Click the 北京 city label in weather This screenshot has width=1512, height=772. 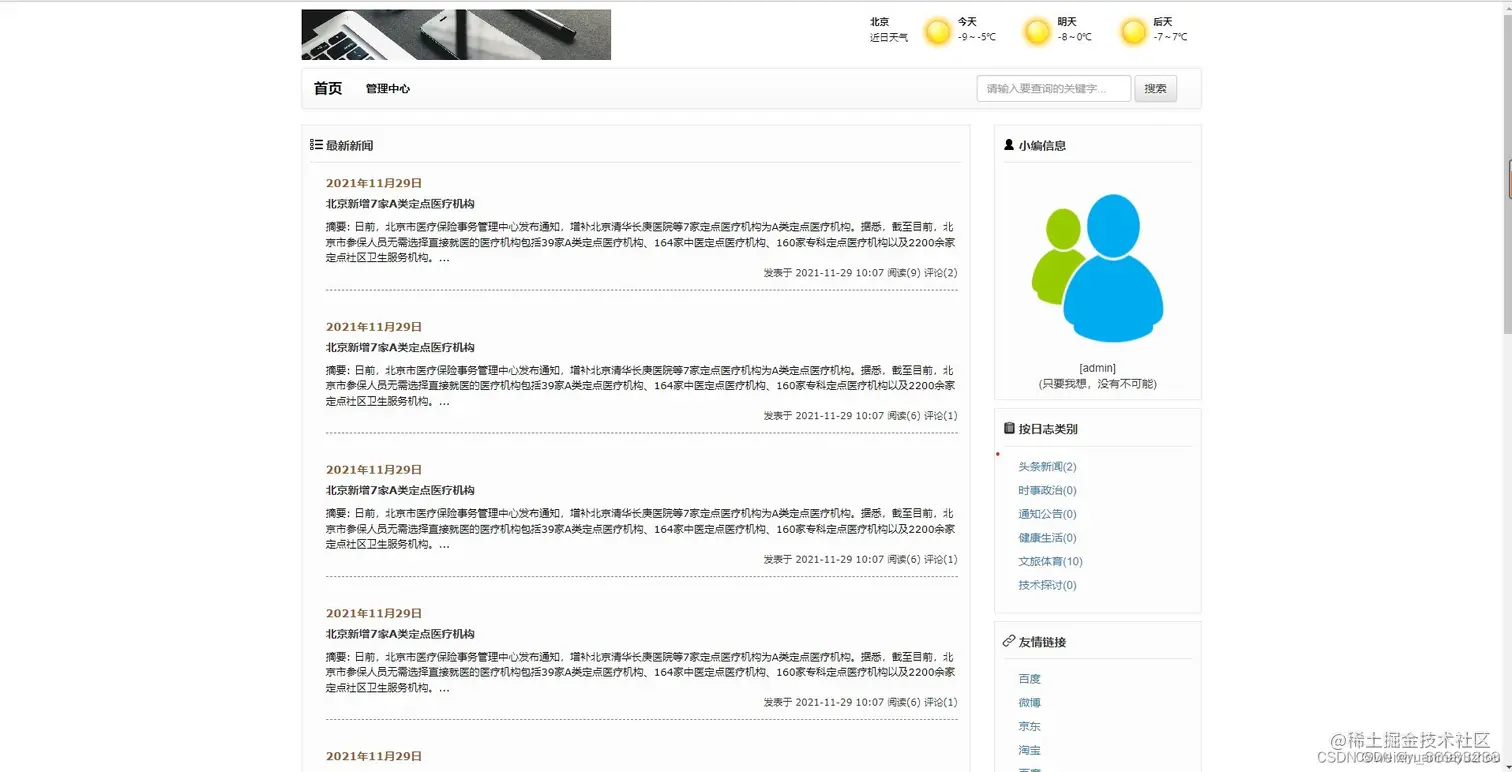(x=879, y=21)
